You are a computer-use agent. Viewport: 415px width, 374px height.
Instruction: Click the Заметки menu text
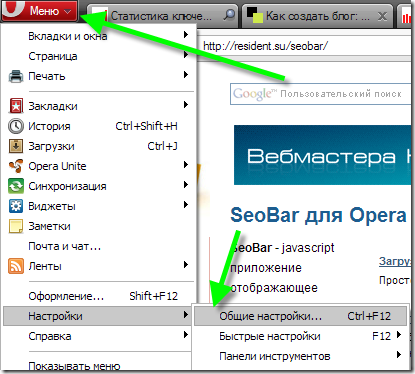pyautogui.click(x=49, y=226)
